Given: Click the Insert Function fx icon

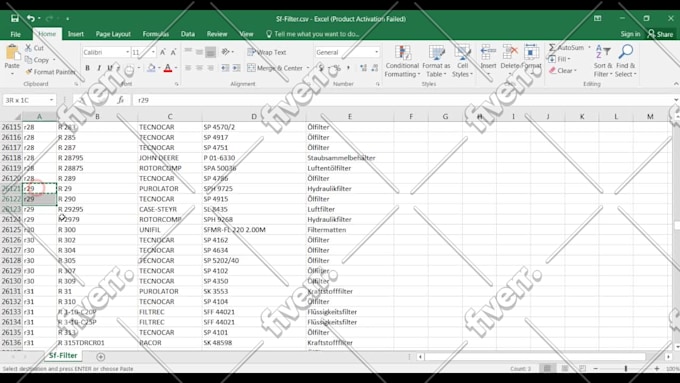Looking at the screenshot, I should click(121, 100).
